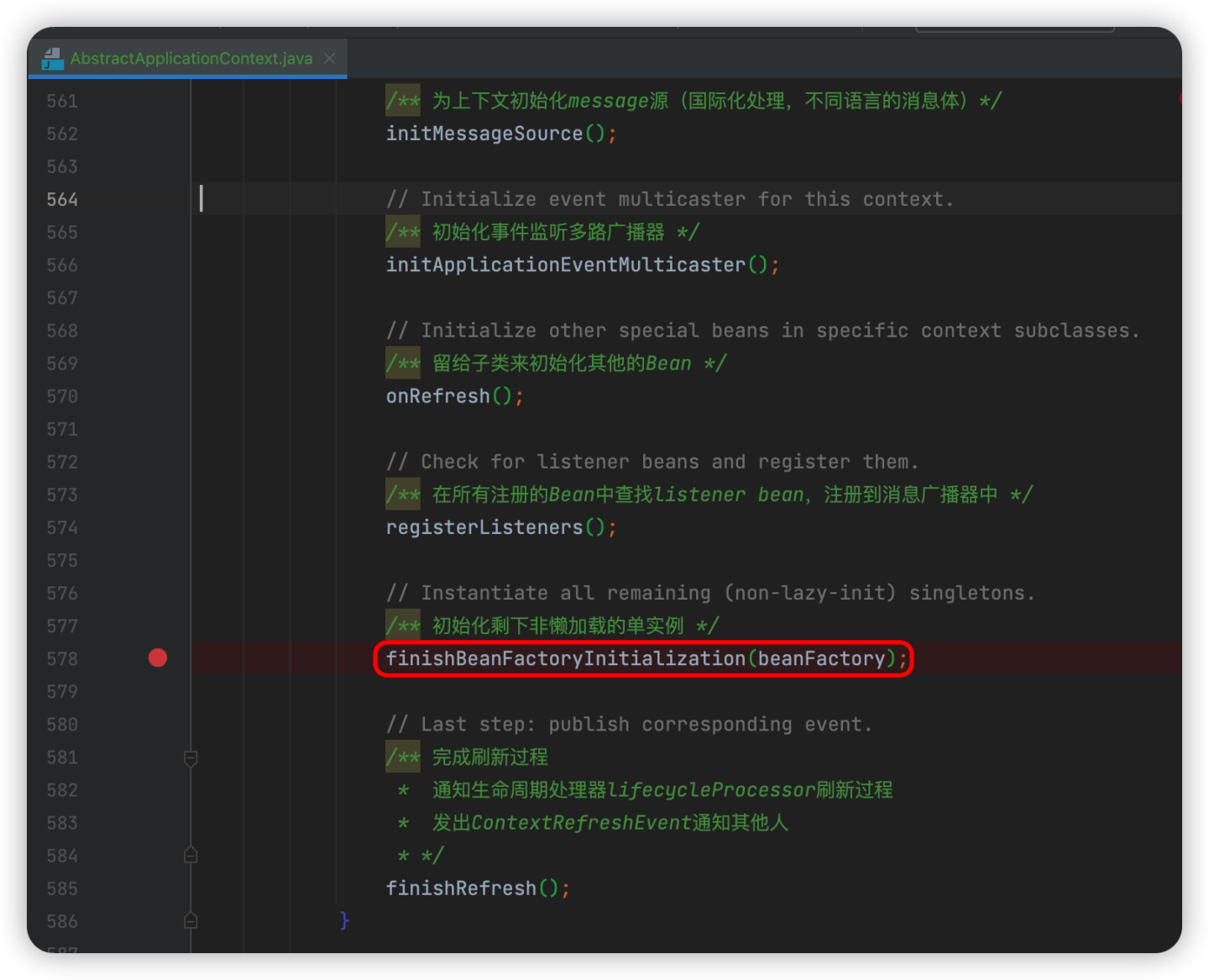Click line number 564 in the gutter
Image resolution: width=1209 pixels, height=980 pixels.
click(62, 200)
